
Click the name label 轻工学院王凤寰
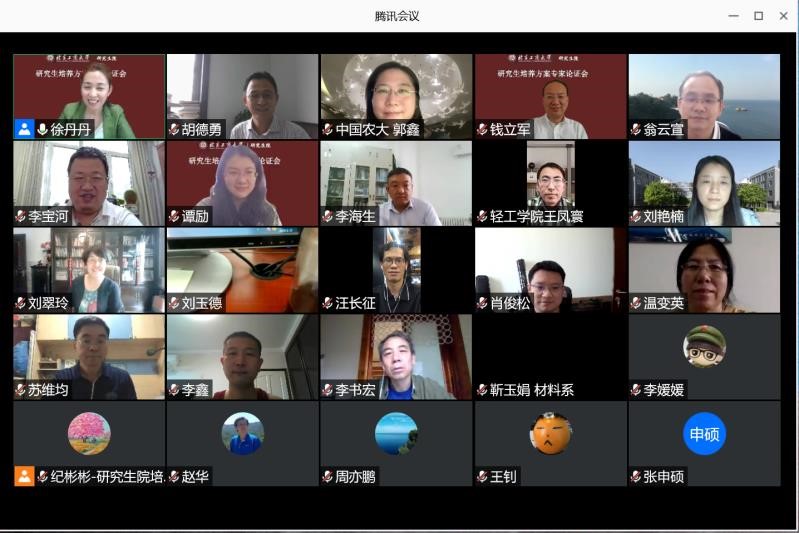(537, 217)
